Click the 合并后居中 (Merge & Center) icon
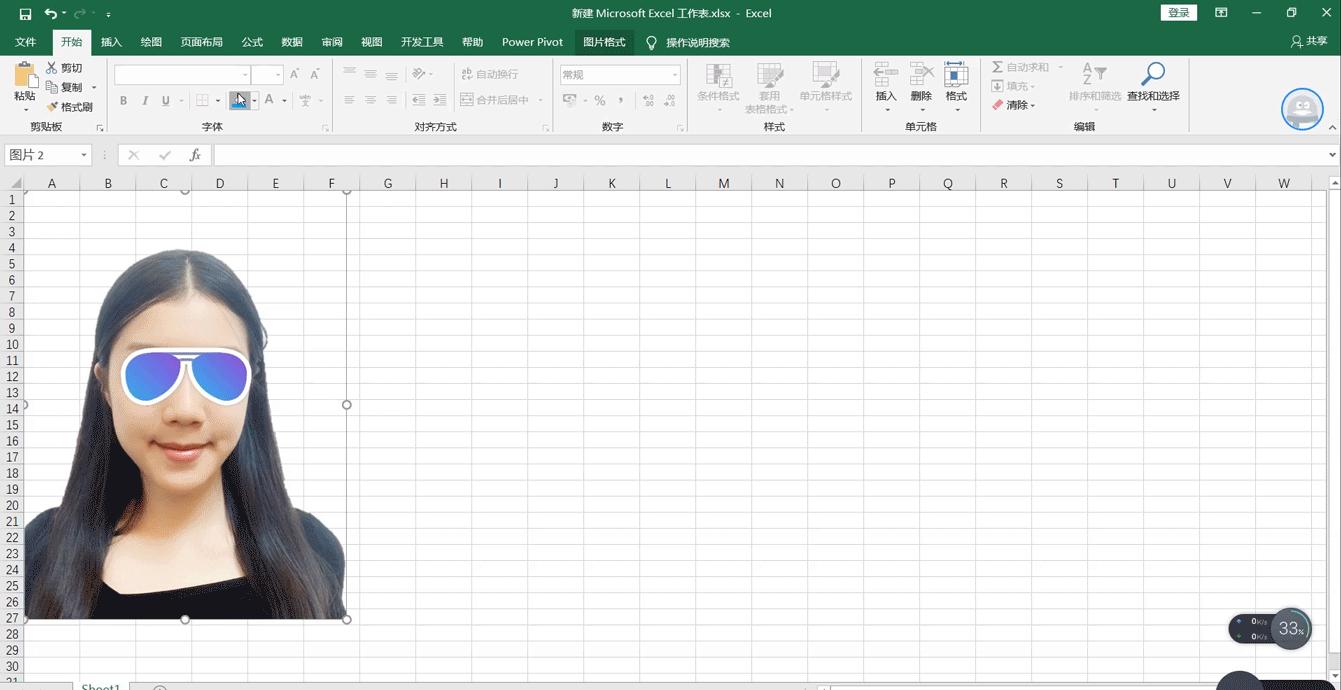Image resolution: width=1341 pixels, height=690 pixels. [495, 100]
